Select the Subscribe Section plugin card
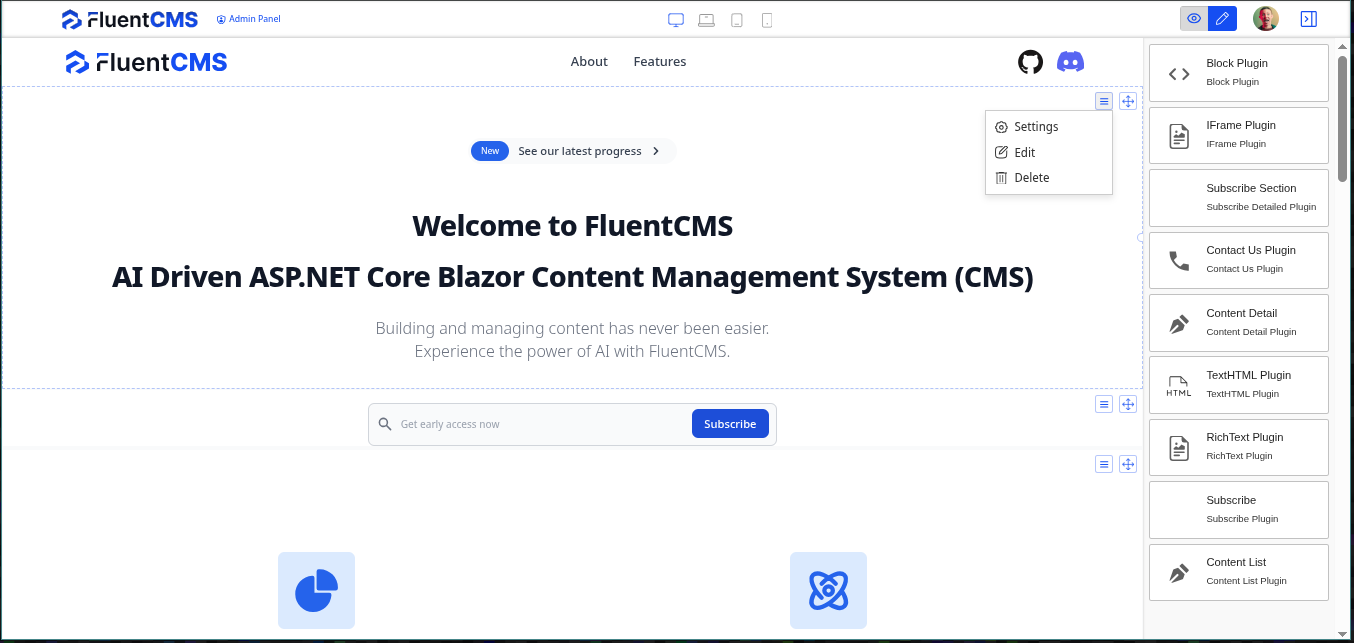 1239,197
